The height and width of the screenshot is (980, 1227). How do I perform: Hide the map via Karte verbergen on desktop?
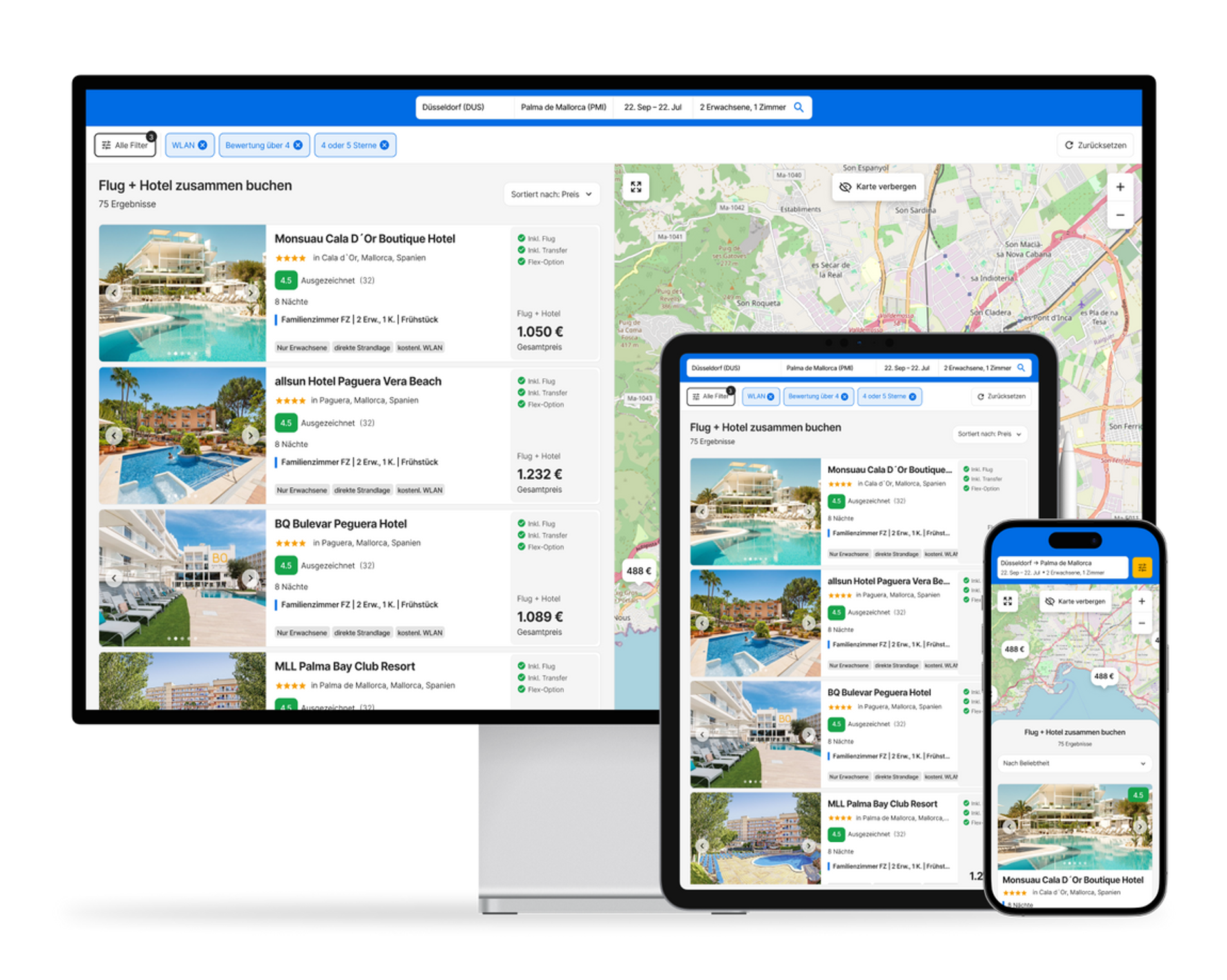[x=877, y=187]
